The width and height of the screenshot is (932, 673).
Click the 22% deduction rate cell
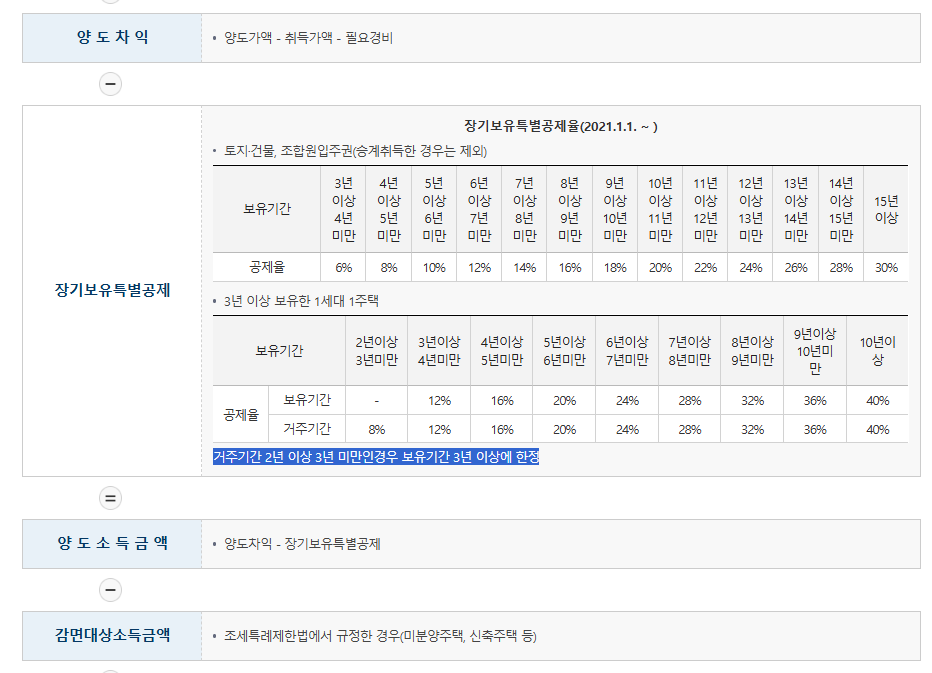(705, 268)
